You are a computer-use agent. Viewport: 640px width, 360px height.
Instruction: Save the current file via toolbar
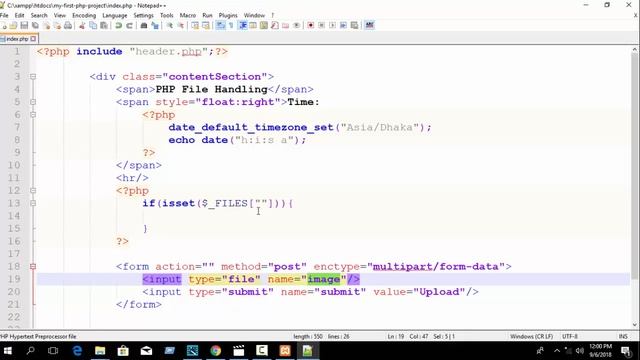coord(24,25)
